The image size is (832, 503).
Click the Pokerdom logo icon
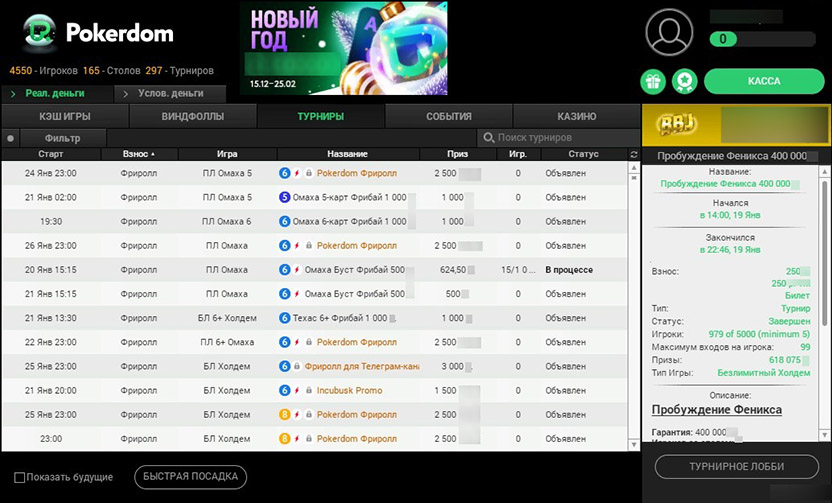[x=40, y=33]
